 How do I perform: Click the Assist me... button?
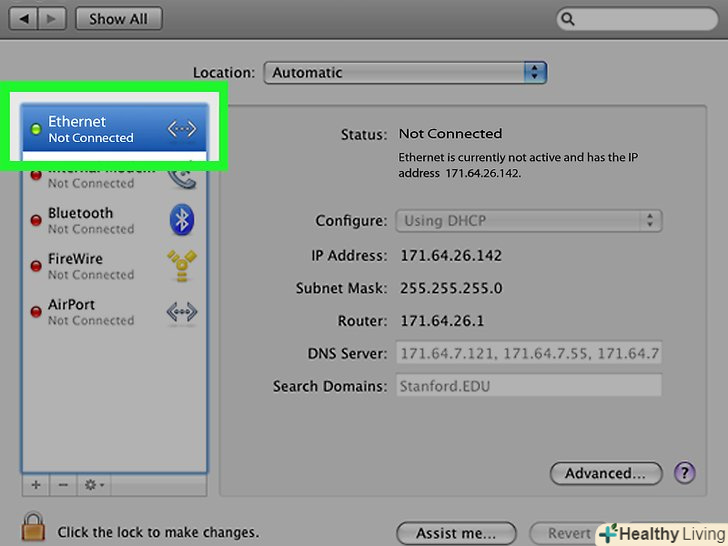coord(456,533)
